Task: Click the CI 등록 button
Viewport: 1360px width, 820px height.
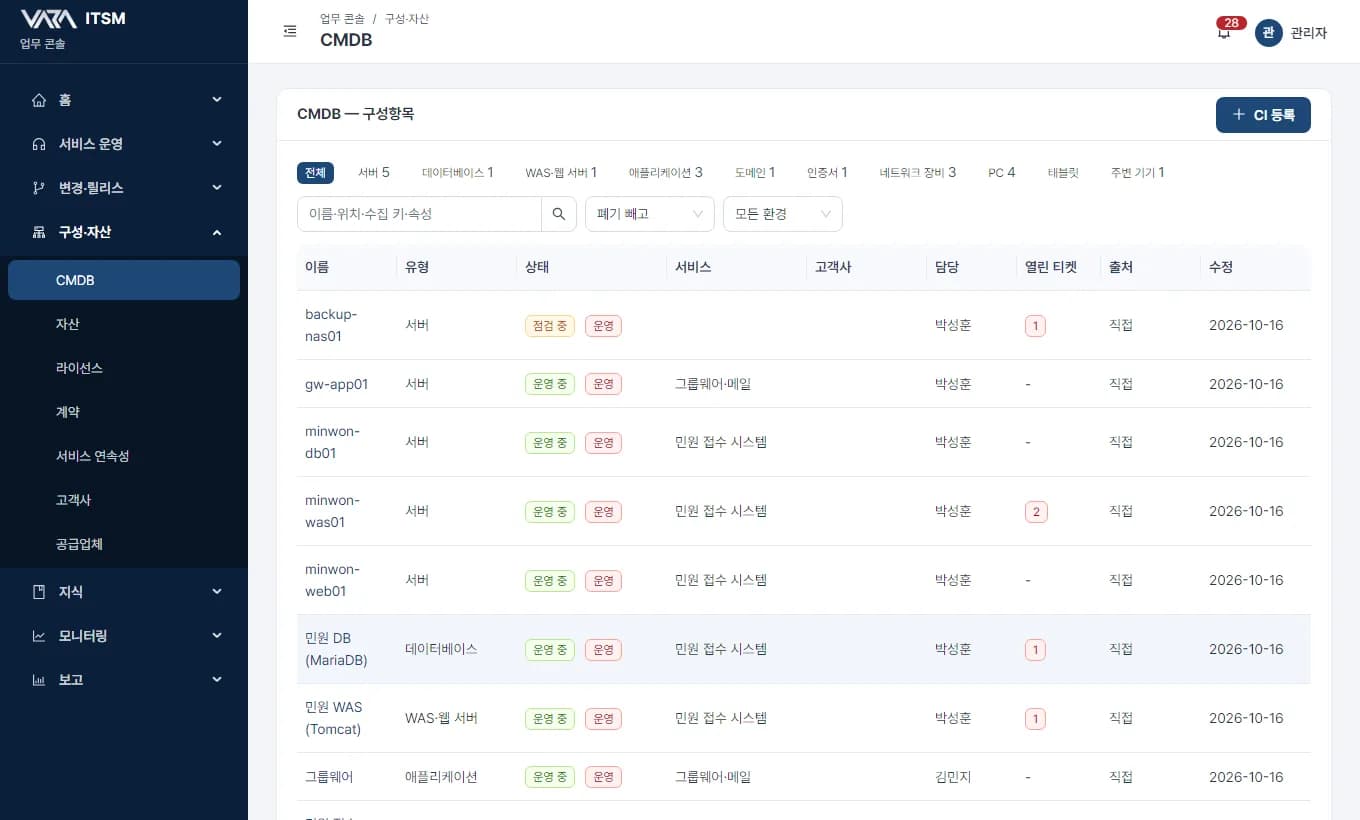Action: [x=1263, y=115]
